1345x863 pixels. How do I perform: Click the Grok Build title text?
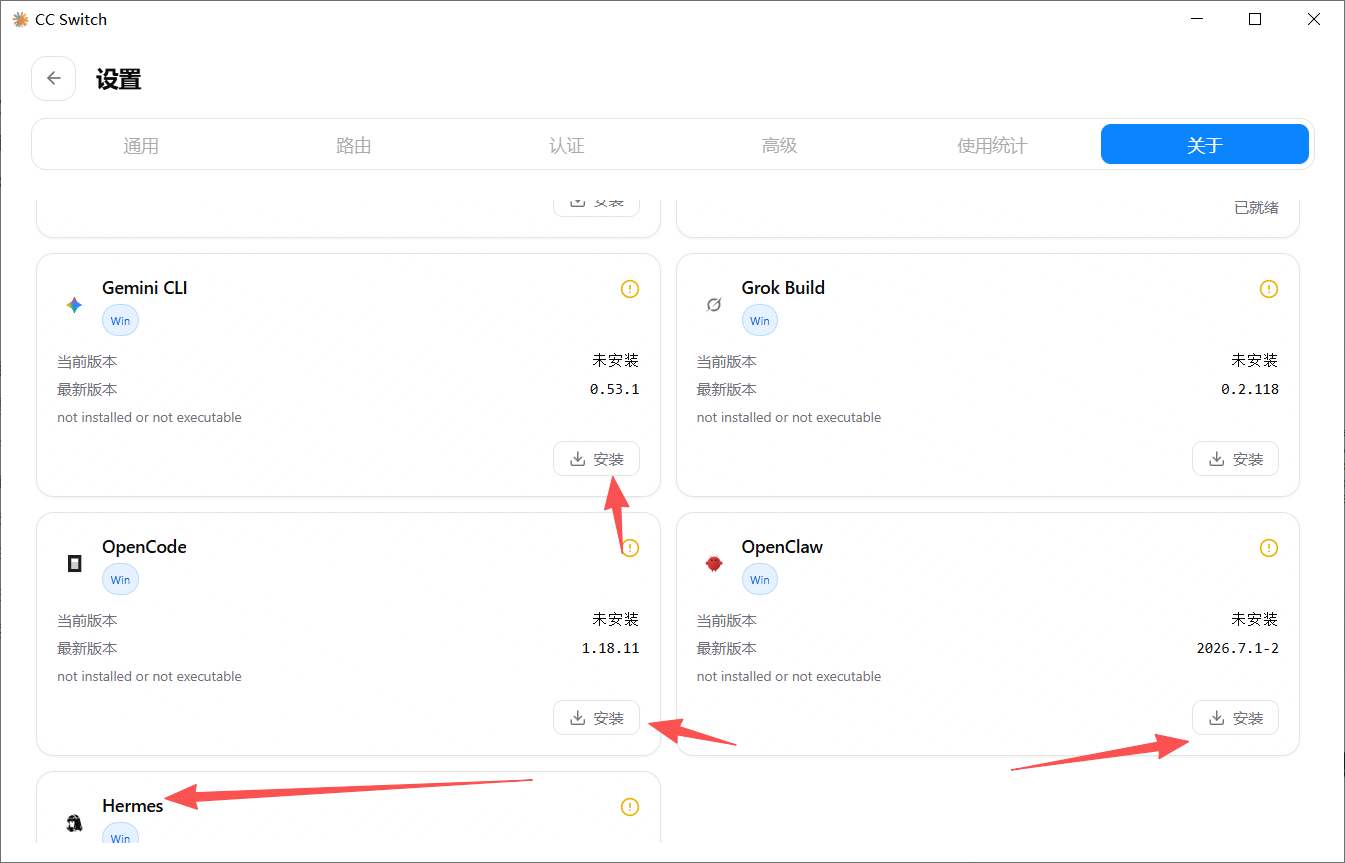point(783,288)
